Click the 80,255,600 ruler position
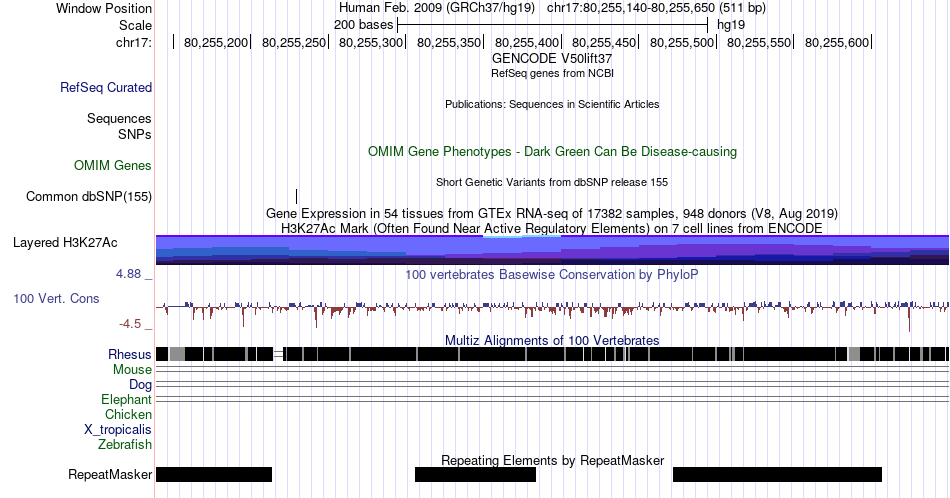The width and height of the screenshot is (950, 498). click(837, 42)
